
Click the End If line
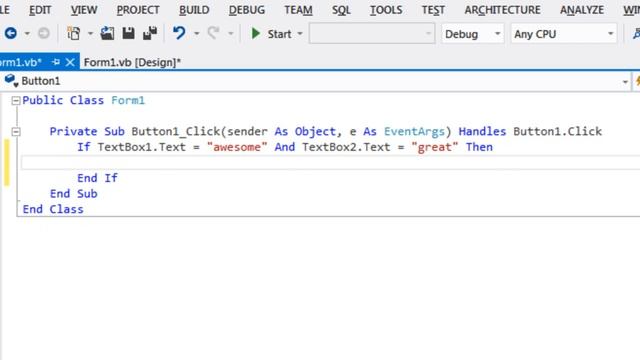pos(97,178)
